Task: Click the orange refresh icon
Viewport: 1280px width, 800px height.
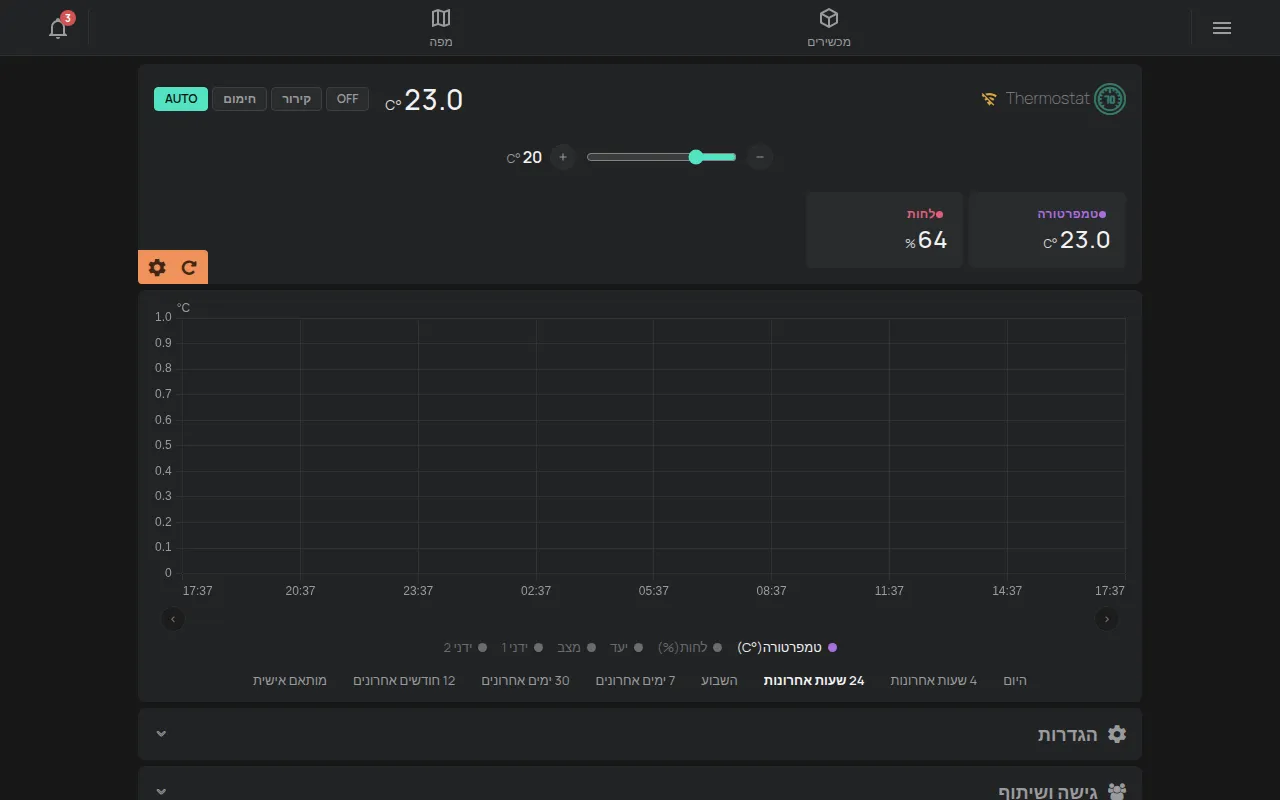Action: (x=189, y=267)
